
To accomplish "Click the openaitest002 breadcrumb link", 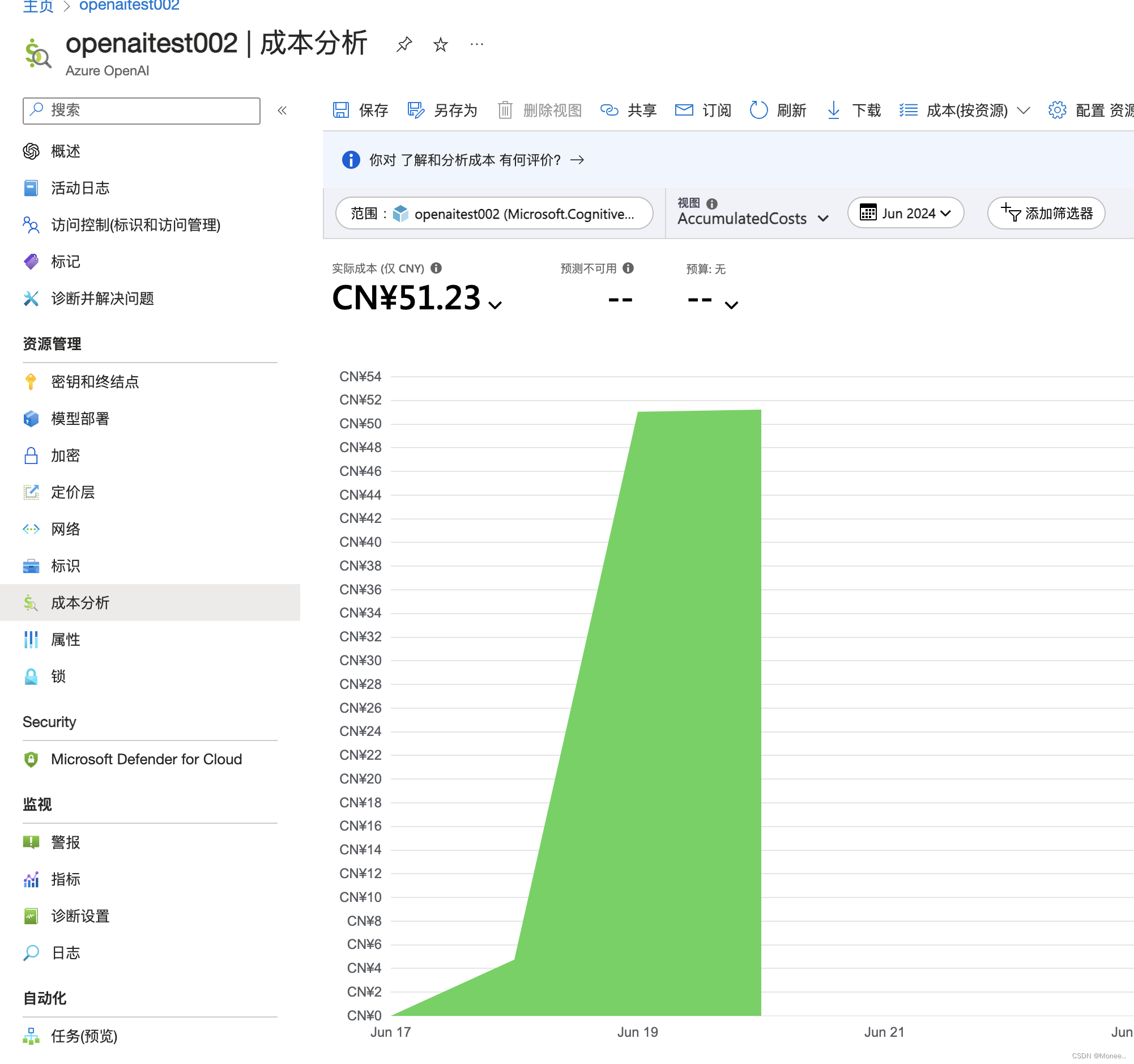I will 129,6.
